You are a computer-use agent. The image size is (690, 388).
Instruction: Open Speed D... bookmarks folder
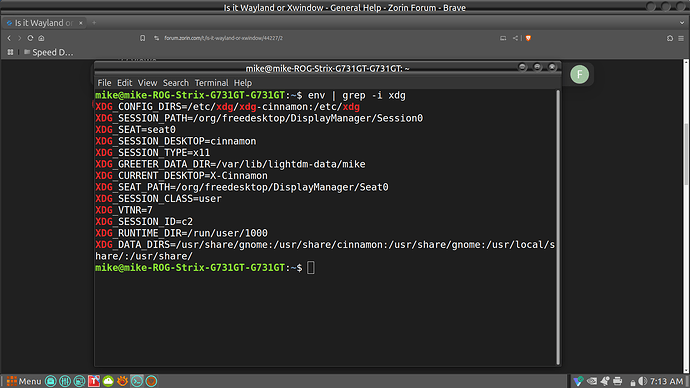pyautogui.click(x=48, y=52)
